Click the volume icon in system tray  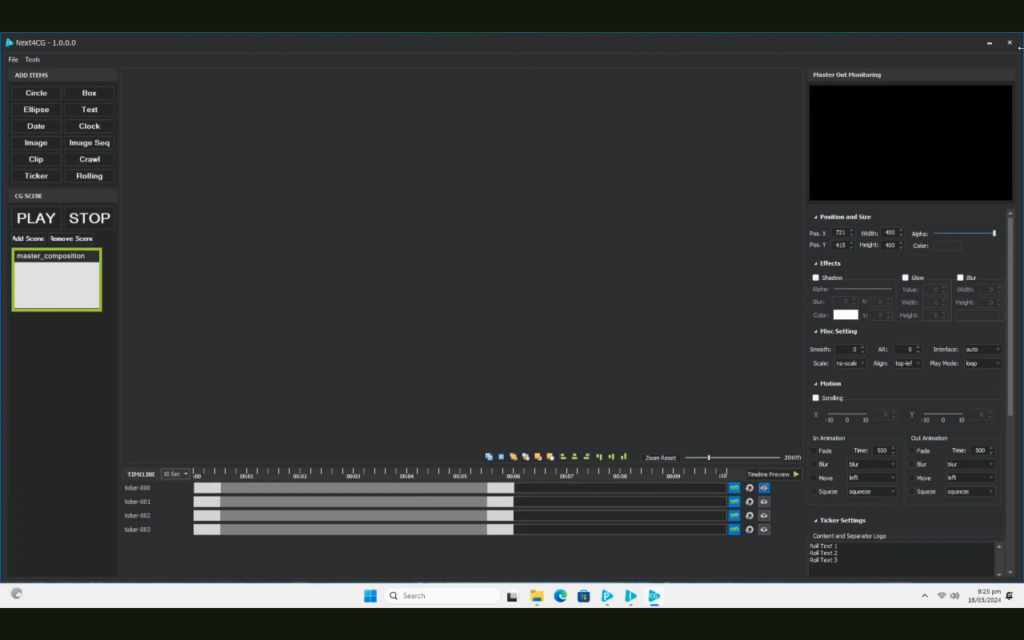pos(955,596)
